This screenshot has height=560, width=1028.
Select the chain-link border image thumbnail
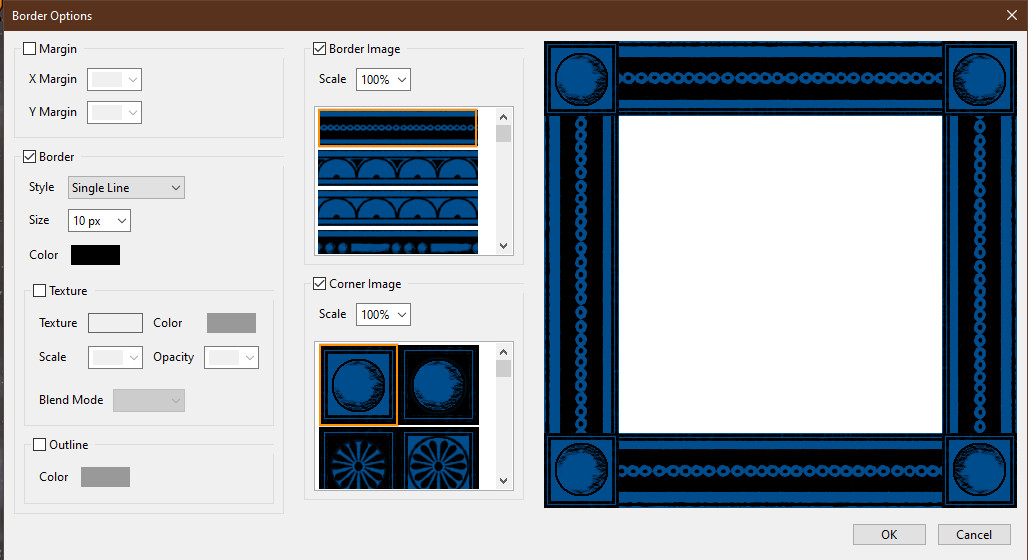[x=398, y=128]
